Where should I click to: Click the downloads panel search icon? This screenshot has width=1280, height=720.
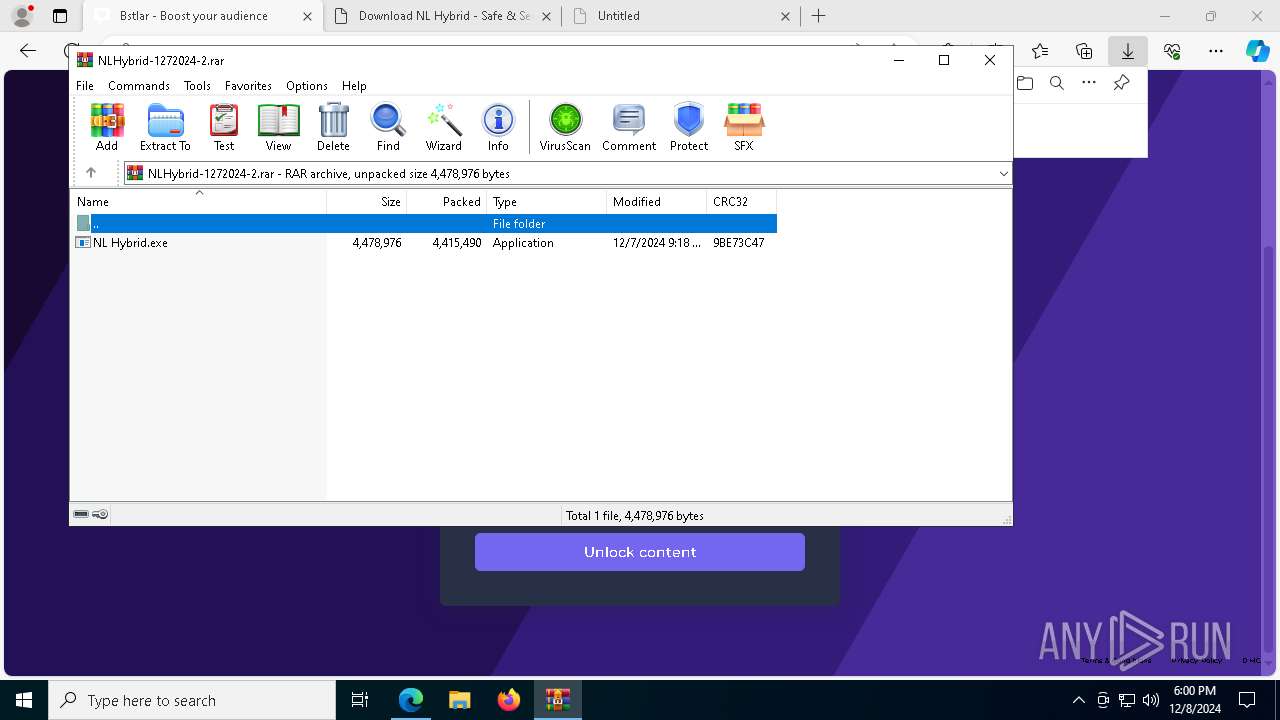[1057, 83]
